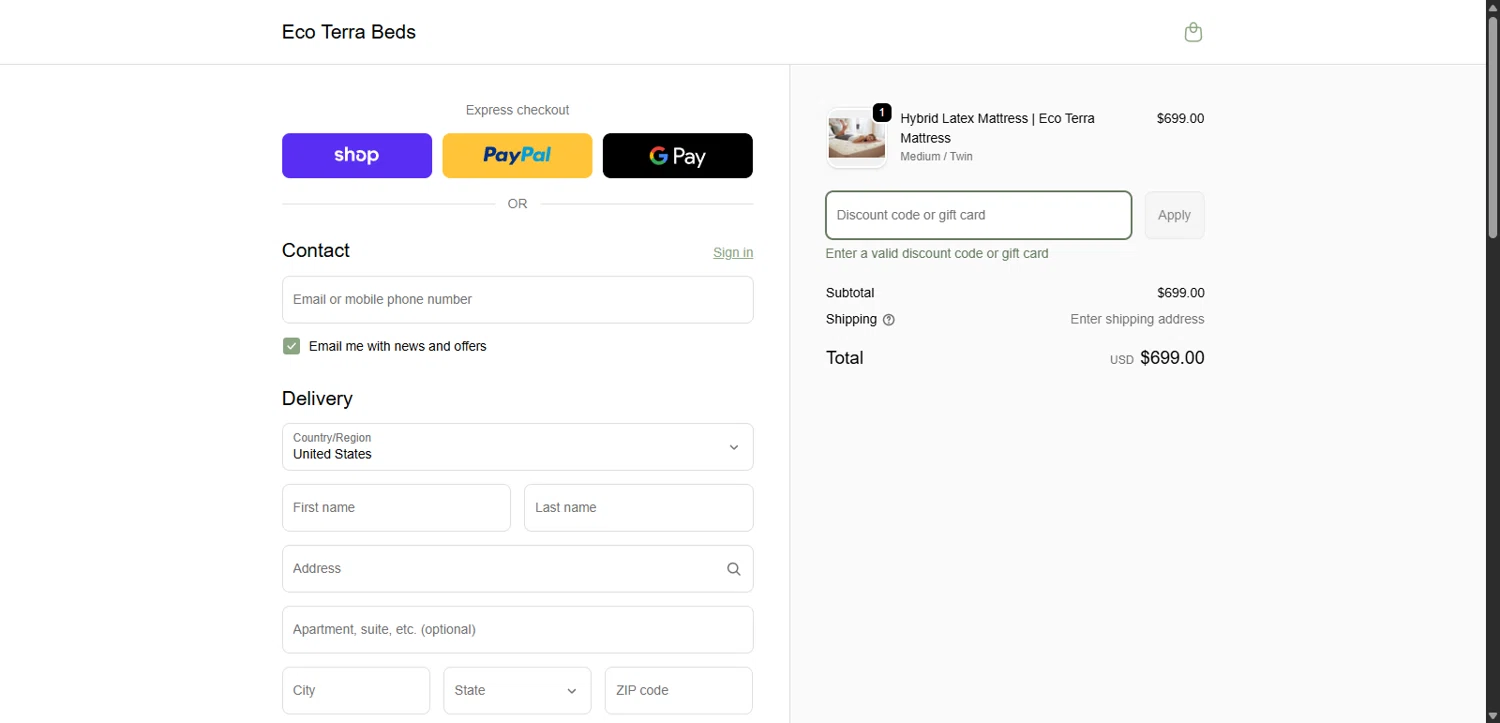Viewport: 1500px width, 723px height.
Task: Click the shipping help question mark icon
Action: click(x=889, y=320)
